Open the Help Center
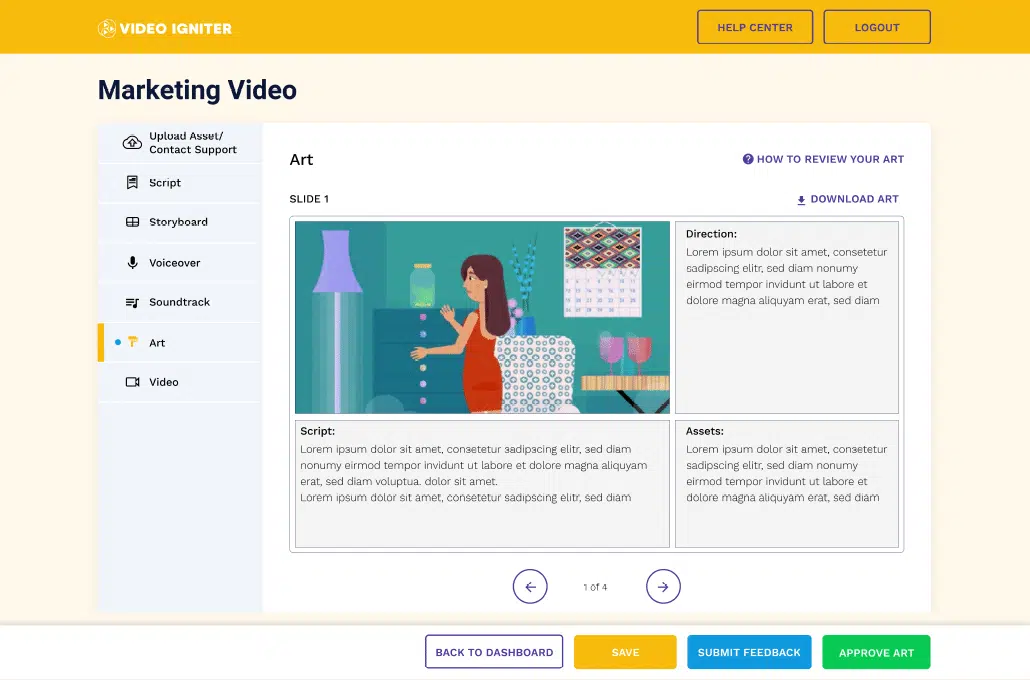Image resolution: width=1030 pixels, height=680 pixels. pyautogui.click(x=754, y=27)
